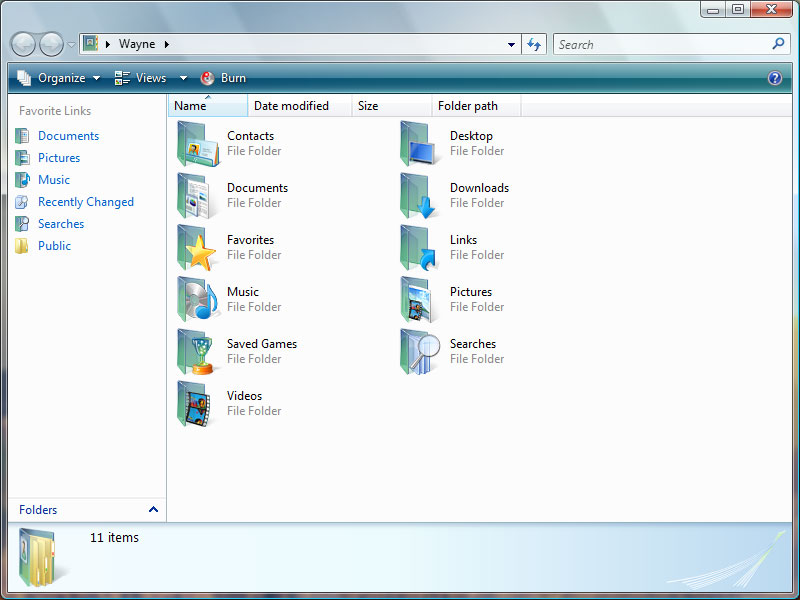Screen dimensions: 800x600
Task: Go forward with the Forward arrow button
Action: (x=51, y=44)
